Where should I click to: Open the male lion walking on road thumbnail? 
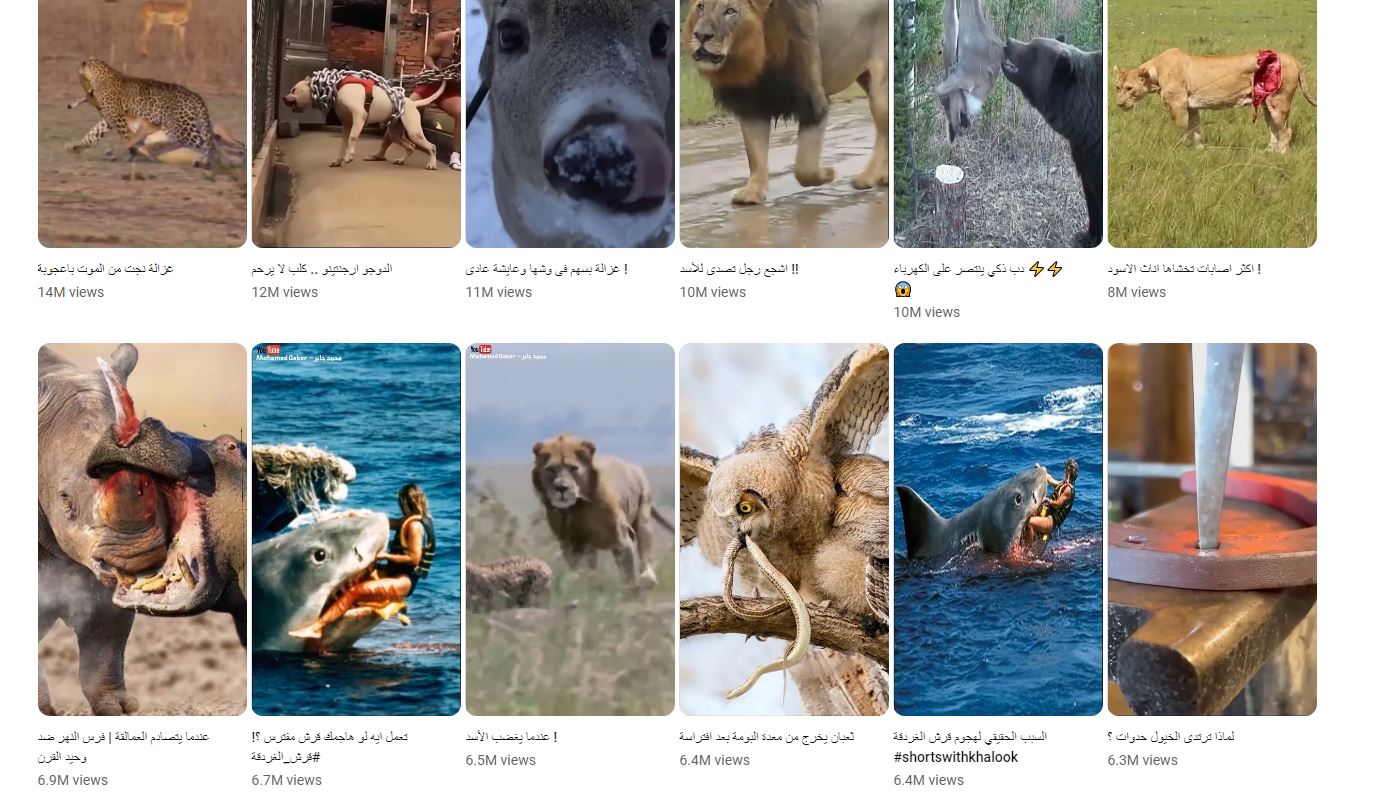point(784,124)
